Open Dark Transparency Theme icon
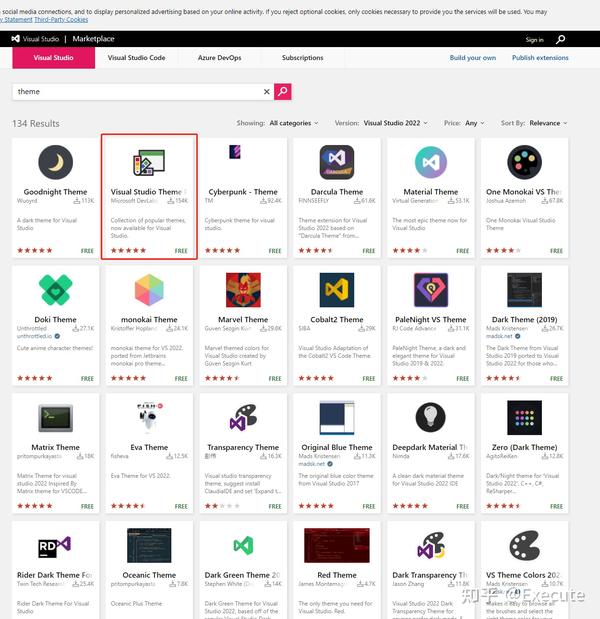The height and width of the screenshot is (619, 600). click(x=431, y=546)
